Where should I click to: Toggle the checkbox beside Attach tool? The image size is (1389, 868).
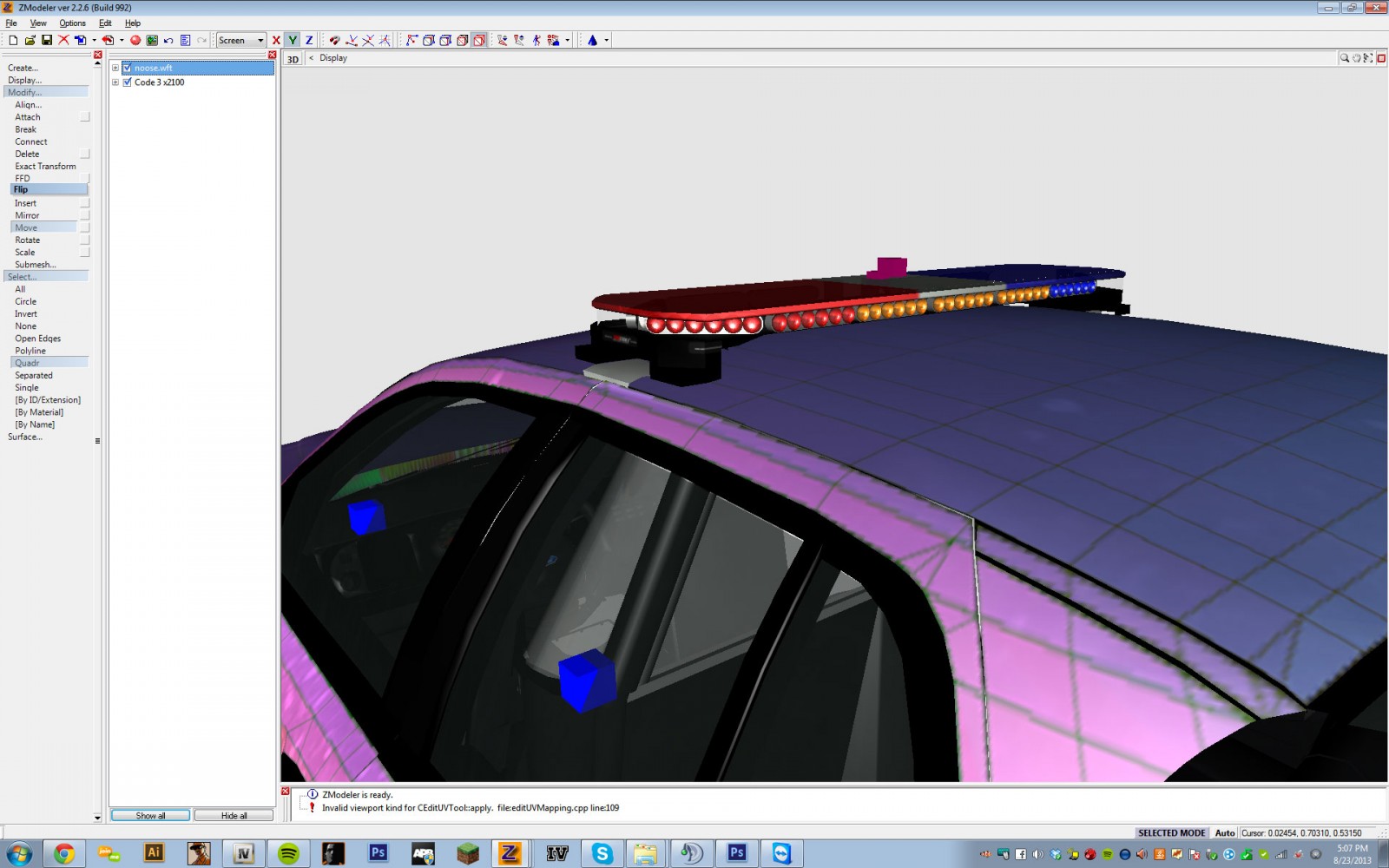pyautogui.click(x=84, y=117)
